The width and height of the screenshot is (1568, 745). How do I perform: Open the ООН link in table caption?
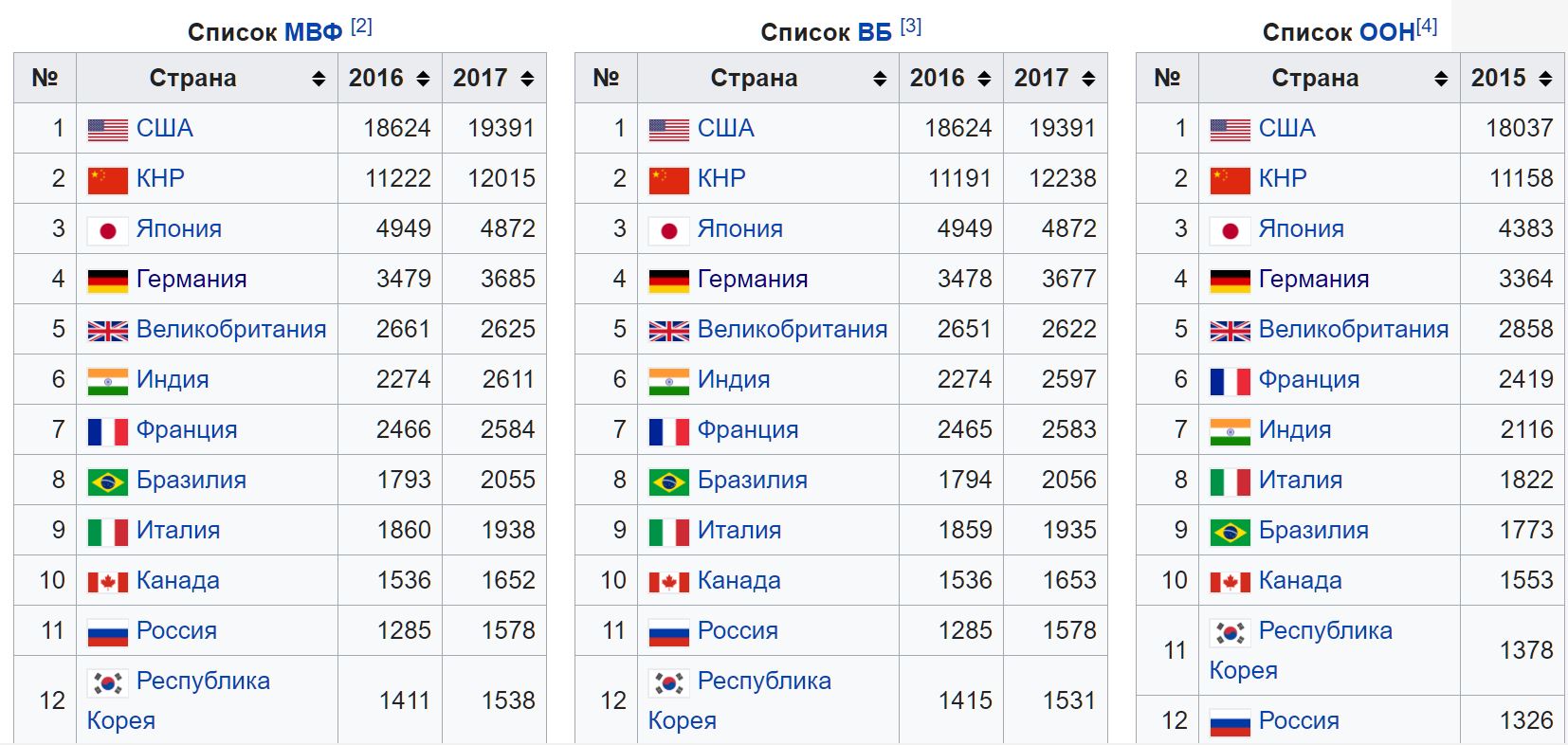click(1386, 32)
